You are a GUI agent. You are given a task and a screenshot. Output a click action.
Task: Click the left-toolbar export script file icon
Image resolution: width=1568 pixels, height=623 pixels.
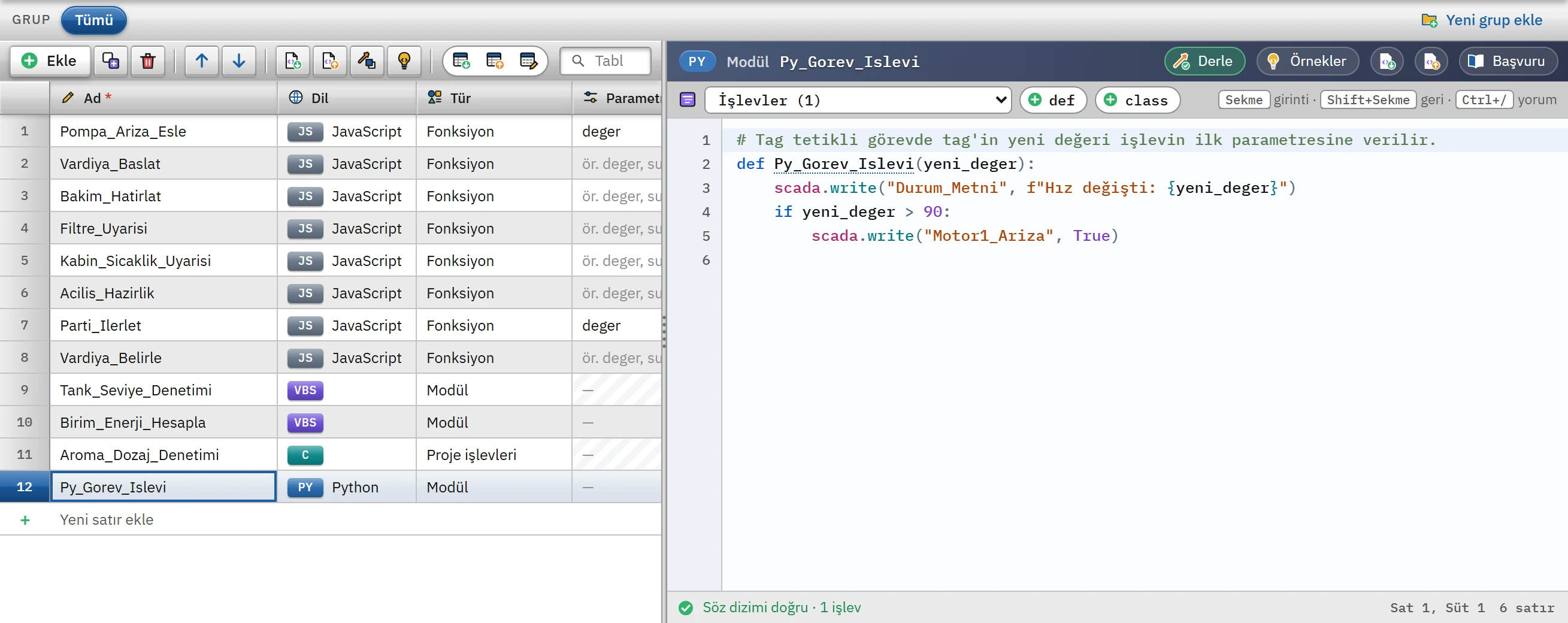click(x=331, y=61)
